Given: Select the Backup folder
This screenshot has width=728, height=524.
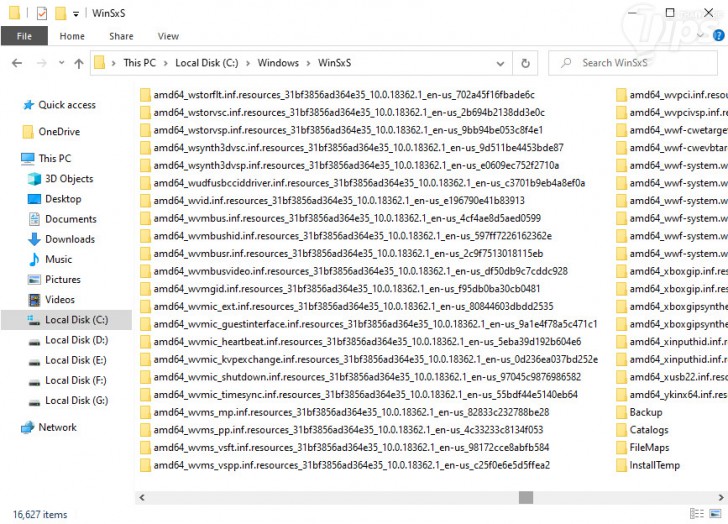Looking at the screenshot, I should [x=639, y=412].
